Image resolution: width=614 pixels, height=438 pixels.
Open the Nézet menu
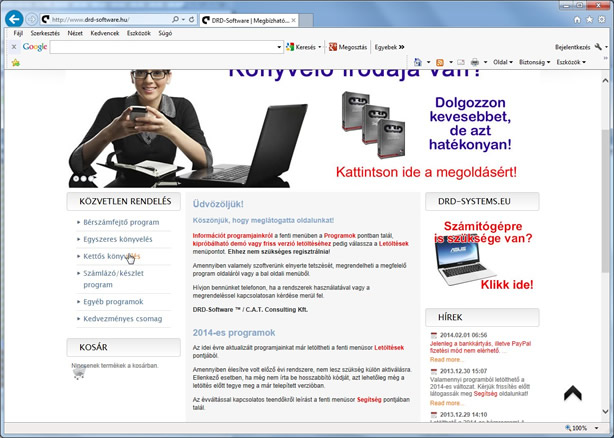point(75,33)
